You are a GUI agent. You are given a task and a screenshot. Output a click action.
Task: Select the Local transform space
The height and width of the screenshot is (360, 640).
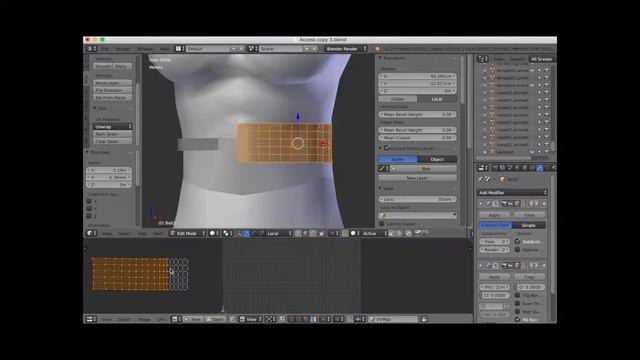437,99
